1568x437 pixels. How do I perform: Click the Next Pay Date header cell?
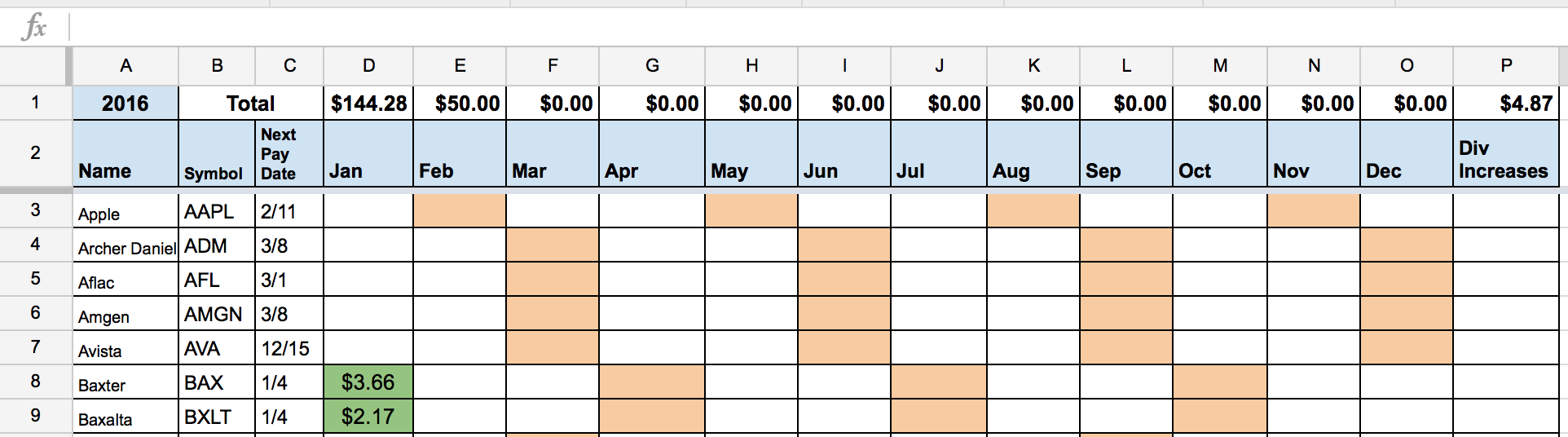tap(289, 154)
